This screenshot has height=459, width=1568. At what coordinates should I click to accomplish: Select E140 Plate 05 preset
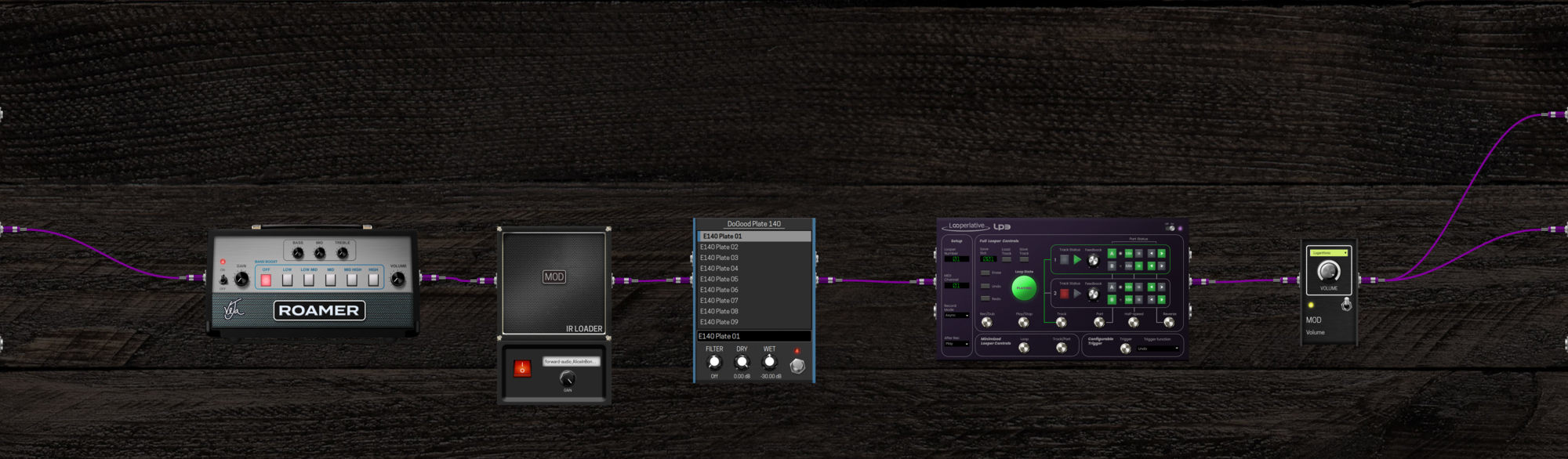point(719,280)
